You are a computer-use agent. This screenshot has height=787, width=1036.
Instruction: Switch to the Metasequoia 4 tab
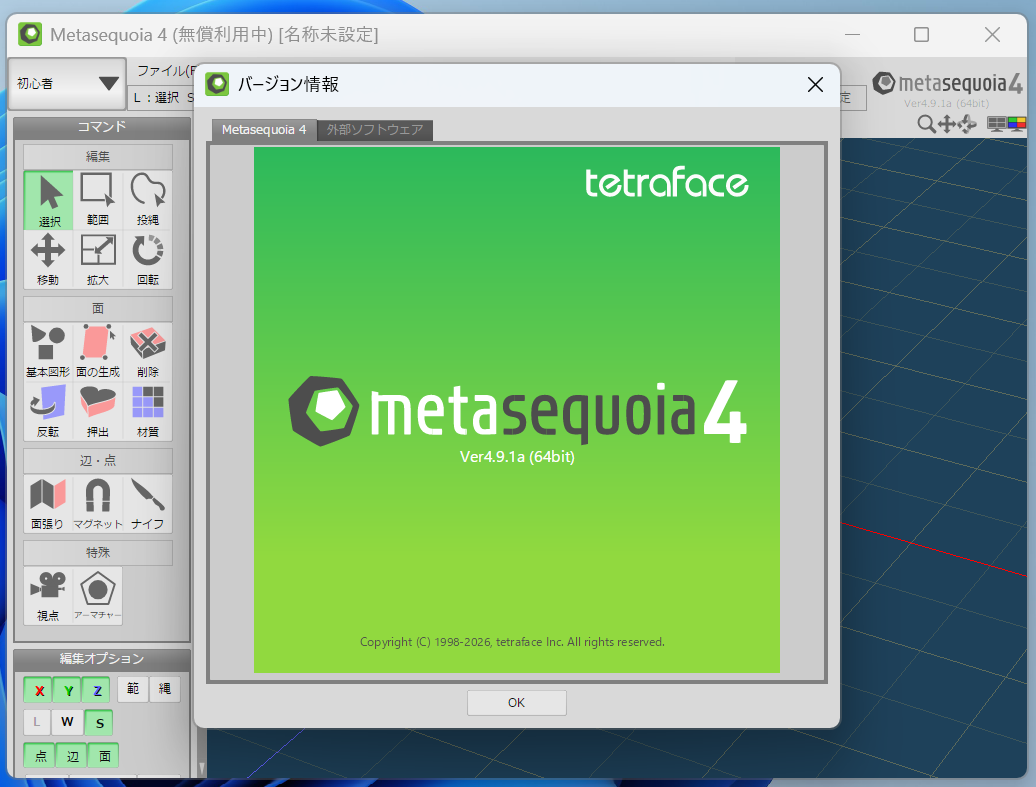click(264, 130)
